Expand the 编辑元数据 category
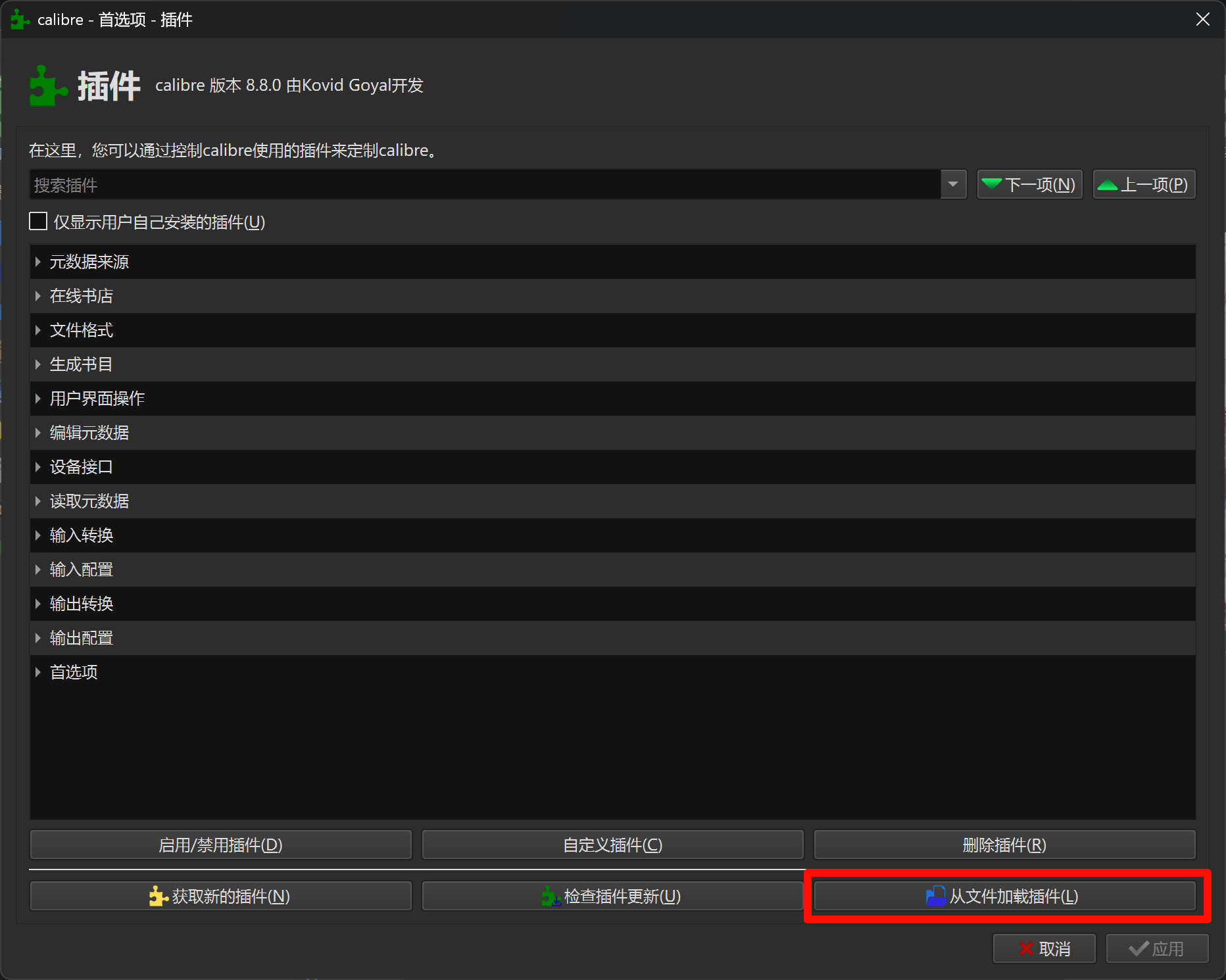 (x=38, y=433)
